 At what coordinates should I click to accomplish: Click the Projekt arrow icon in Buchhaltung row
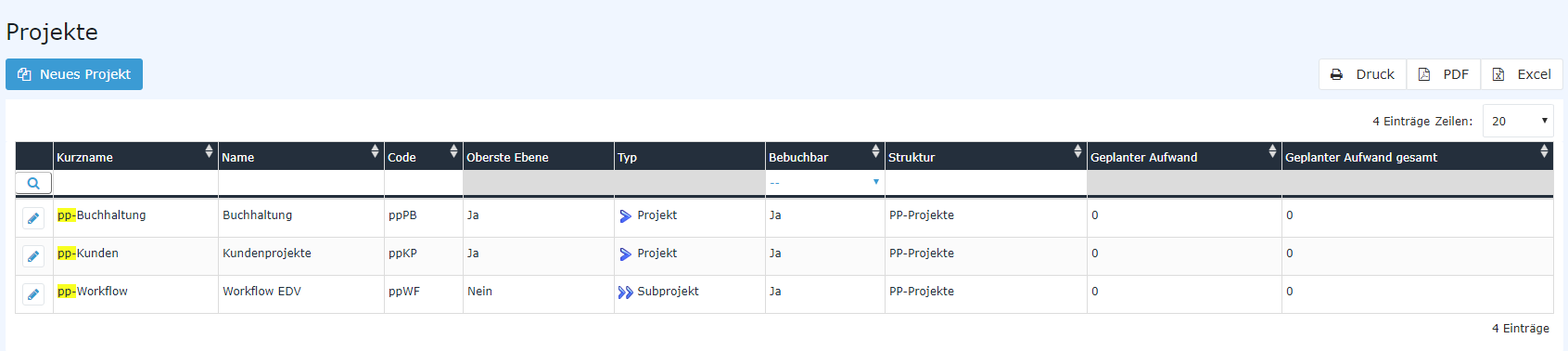coord(626,216)
